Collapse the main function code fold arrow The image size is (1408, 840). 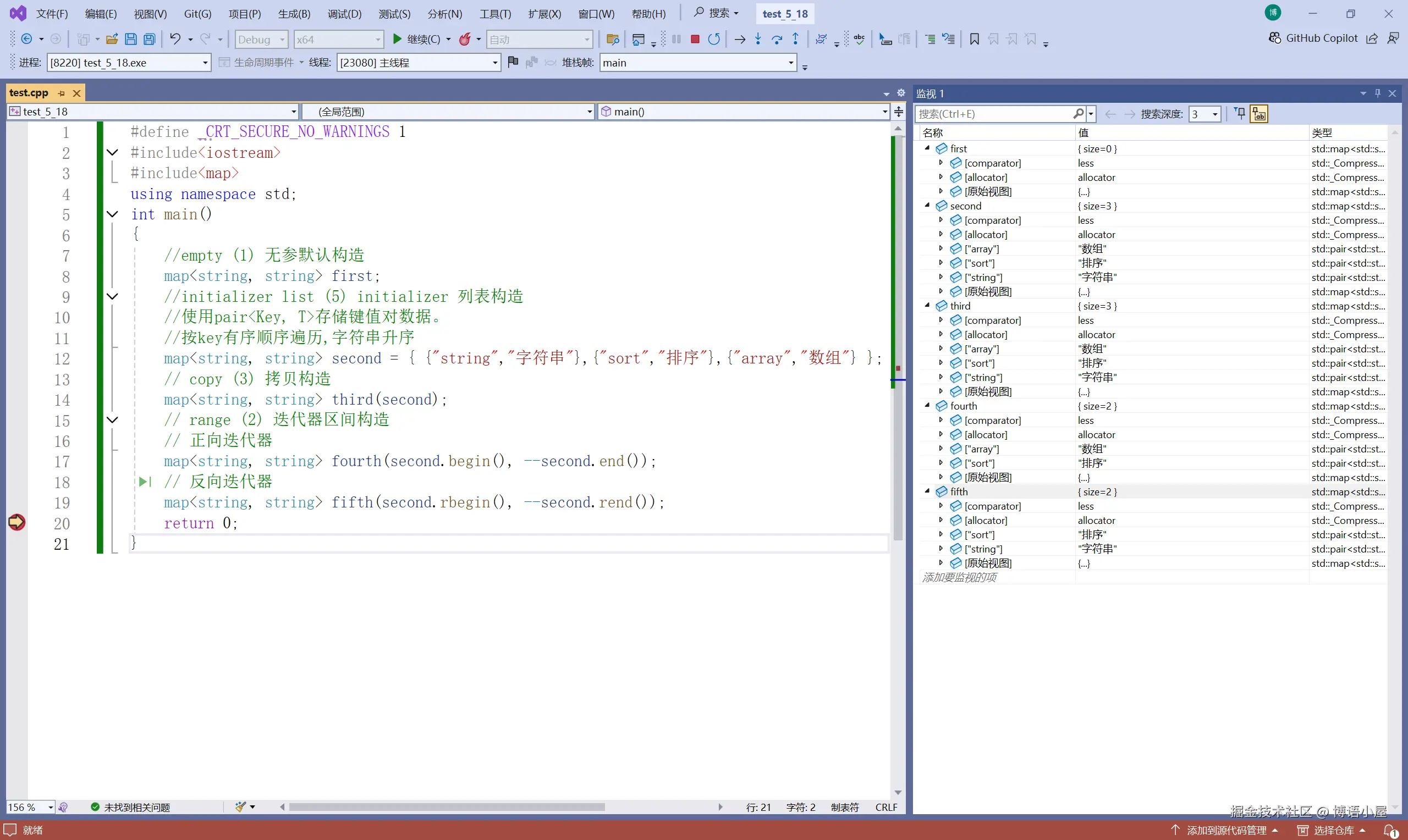click(113, 214)
